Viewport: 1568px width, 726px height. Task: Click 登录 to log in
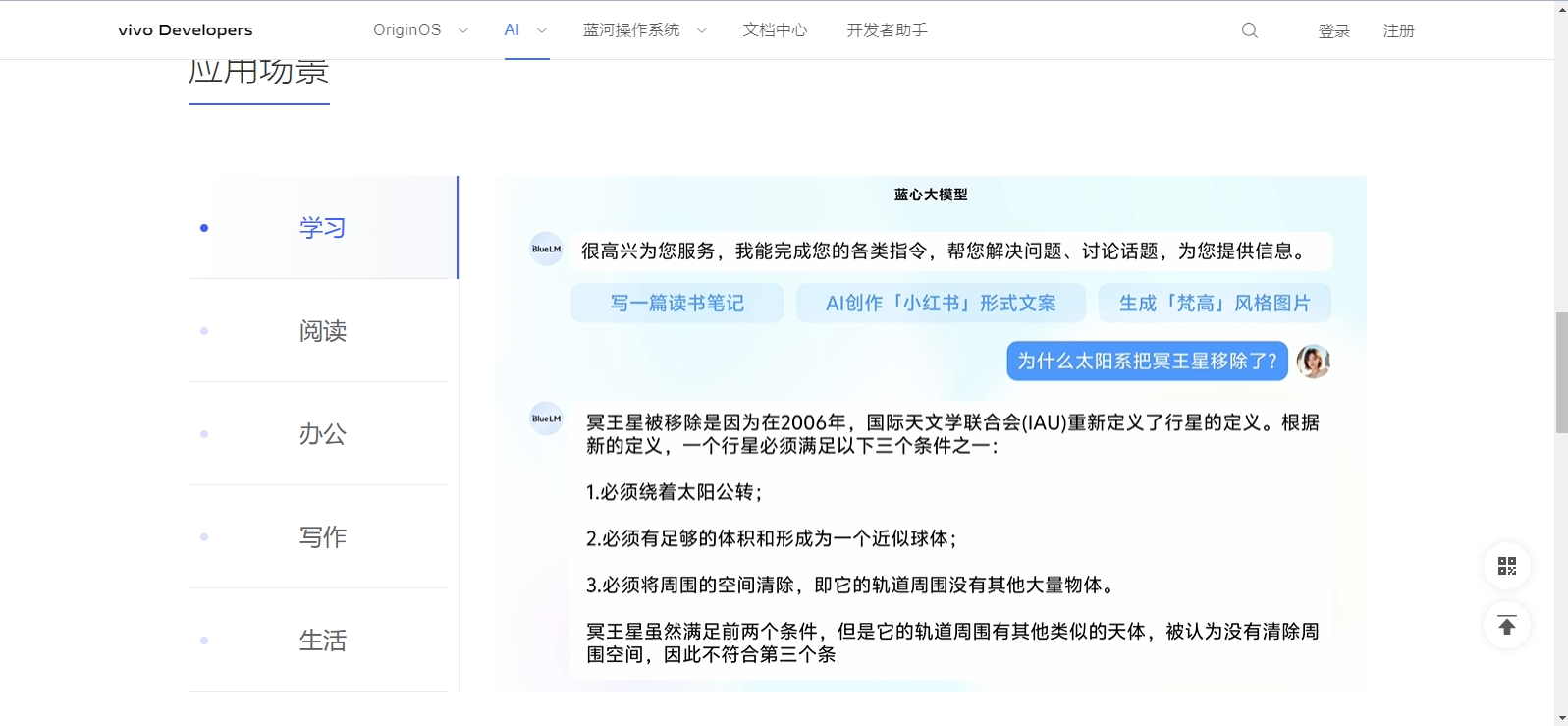1333,31
